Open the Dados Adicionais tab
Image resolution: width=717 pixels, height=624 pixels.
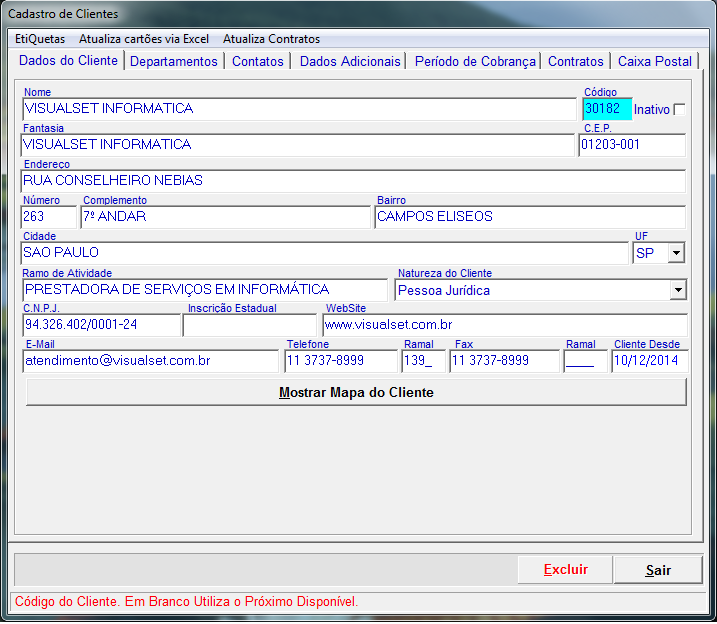350,61
